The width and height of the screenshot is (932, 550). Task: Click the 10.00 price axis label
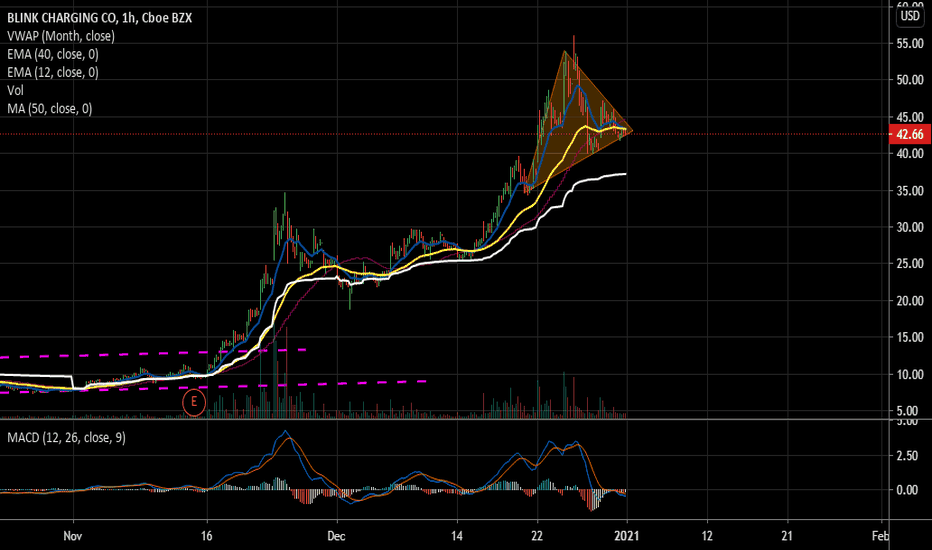point(909,375)
